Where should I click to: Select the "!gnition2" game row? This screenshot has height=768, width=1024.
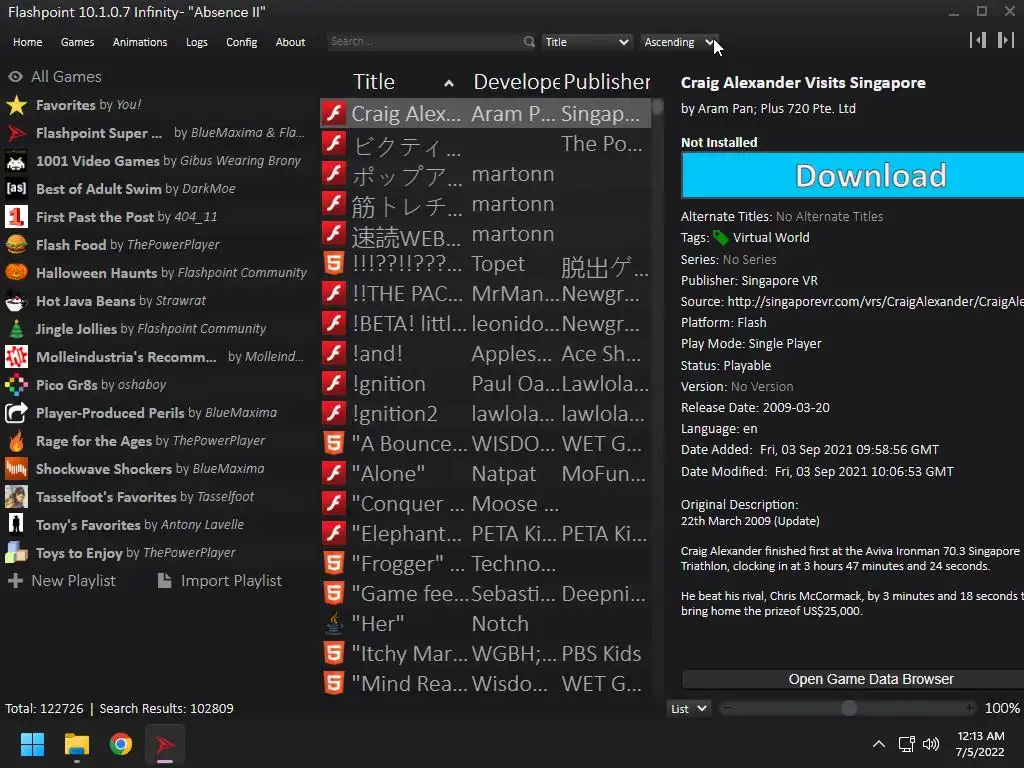tap(486, 414)
